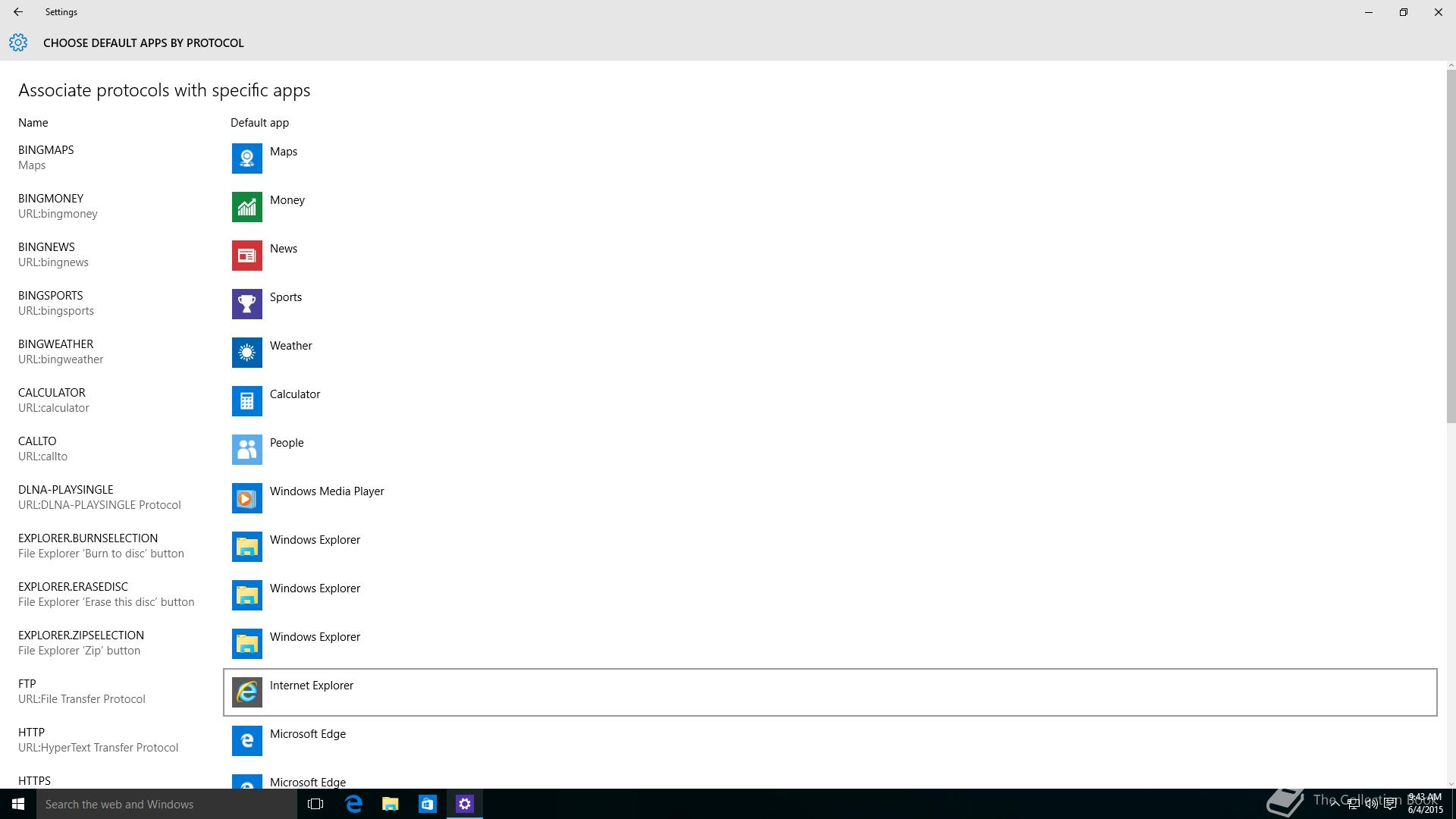1456x819 pixels.
Task: Click the BINGSPORTS protocol name
Action: tap(51, 296)
